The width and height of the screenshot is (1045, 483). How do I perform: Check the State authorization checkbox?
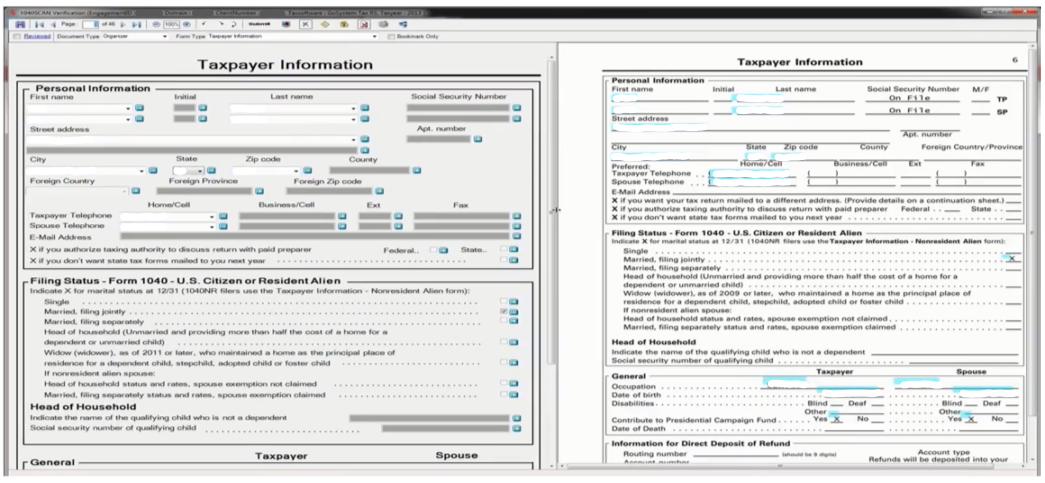click(x=504, y=250)
